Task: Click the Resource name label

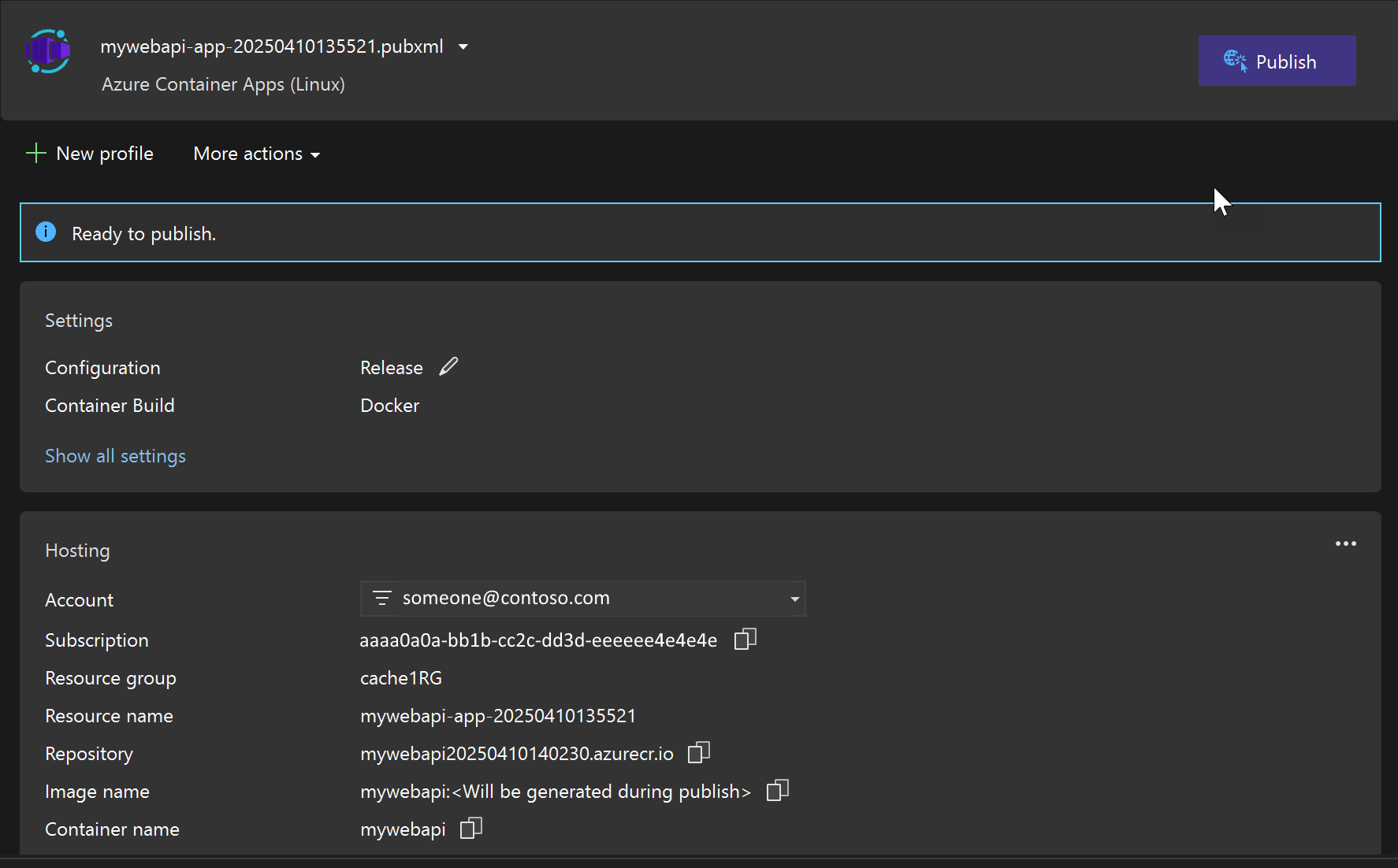Action: (109, 716)
